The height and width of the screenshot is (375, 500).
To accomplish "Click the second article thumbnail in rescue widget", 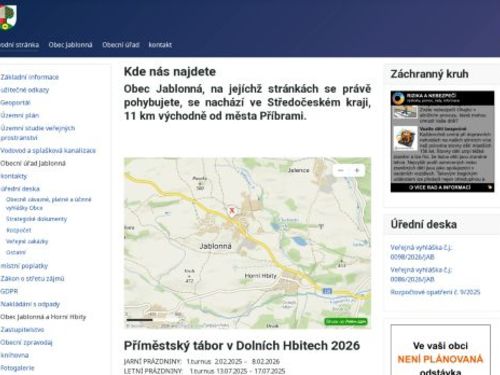I will 405,137.
